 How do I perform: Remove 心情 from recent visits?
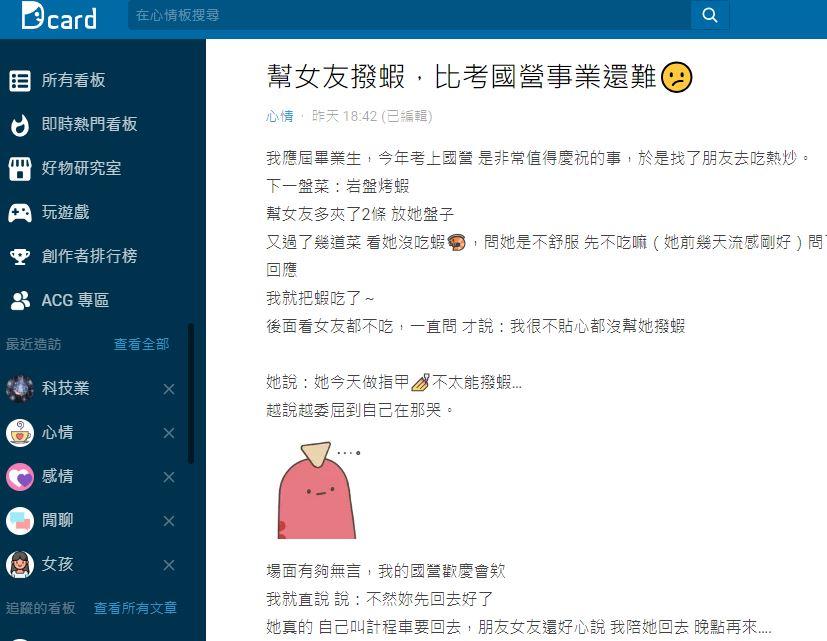[x=169, y=433]
